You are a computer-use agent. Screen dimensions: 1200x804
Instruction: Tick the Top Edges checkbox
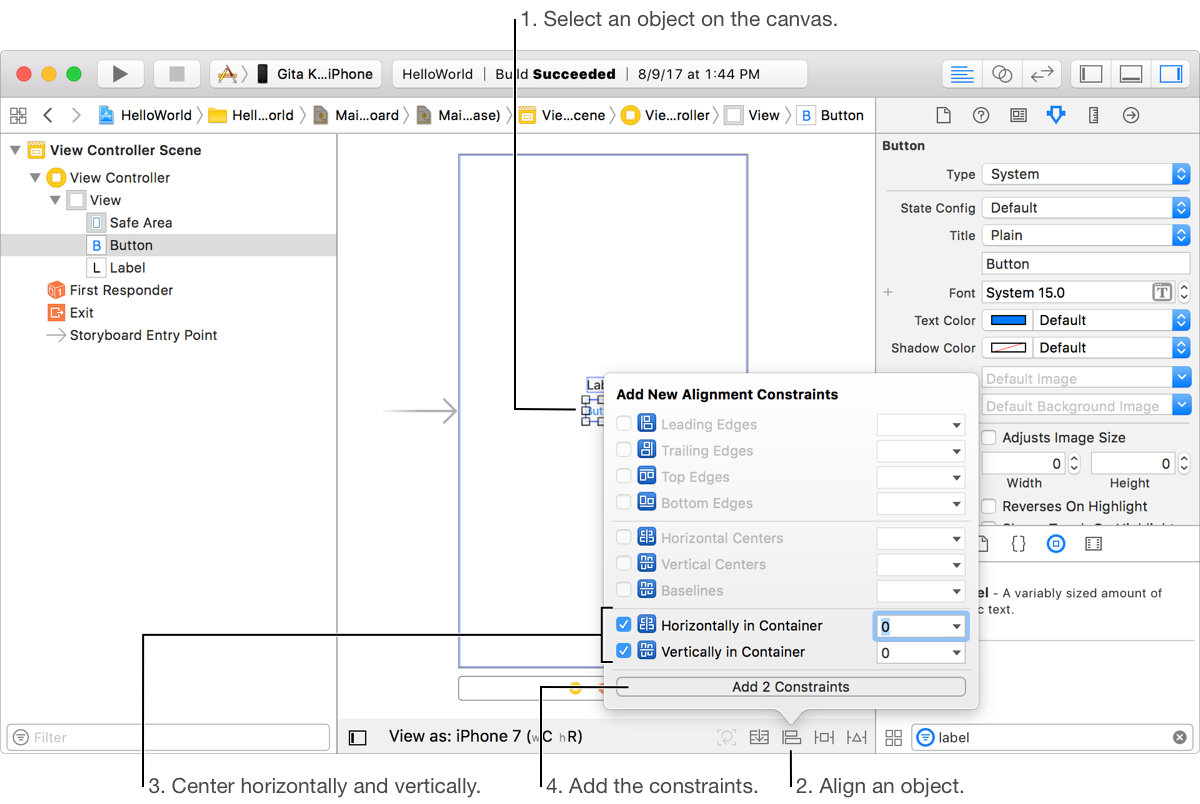624,476
